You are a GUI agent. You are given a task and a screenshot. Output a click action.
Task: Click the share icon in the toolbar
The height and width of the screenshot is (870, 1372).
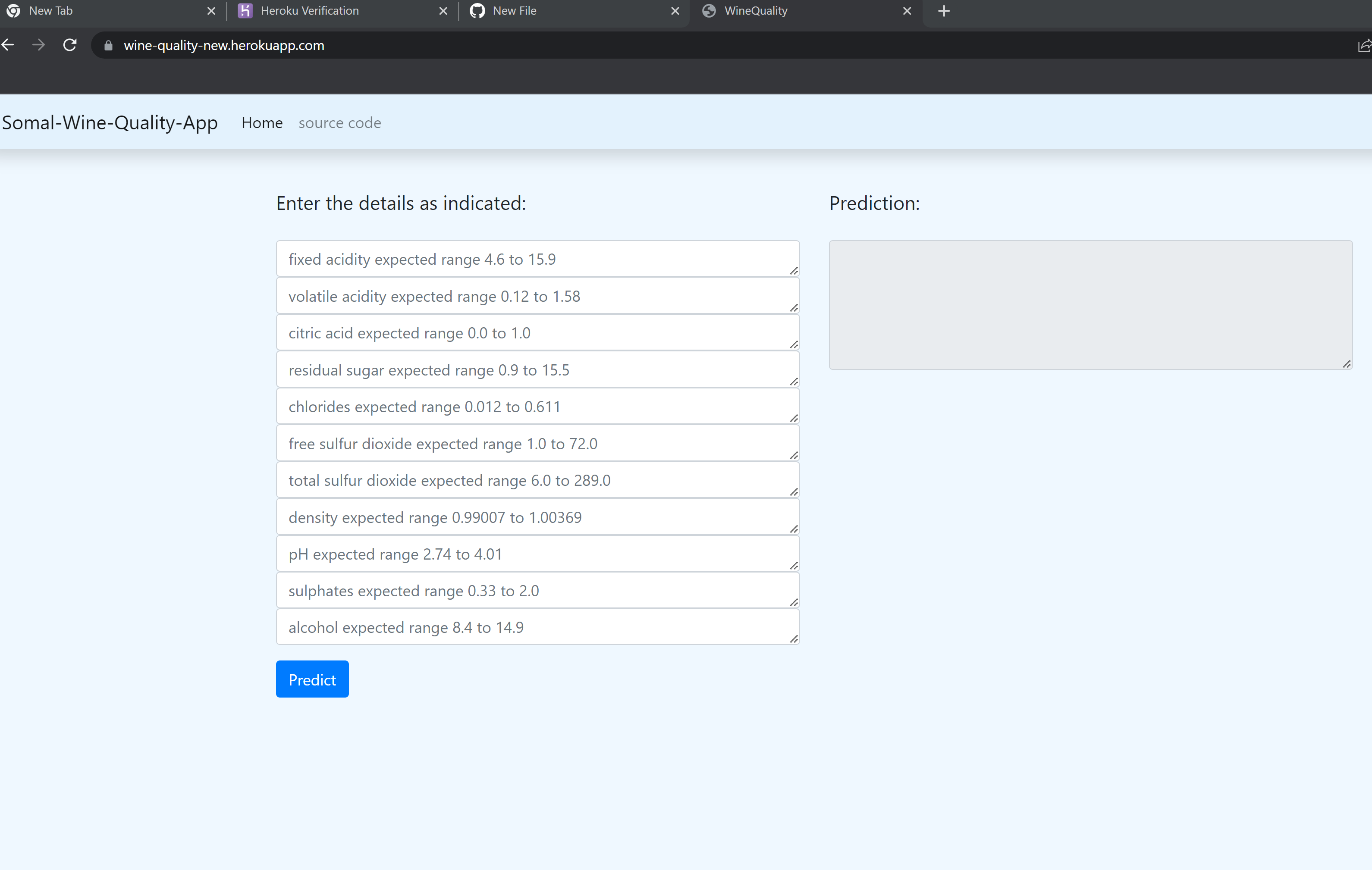pos(1365,46)
